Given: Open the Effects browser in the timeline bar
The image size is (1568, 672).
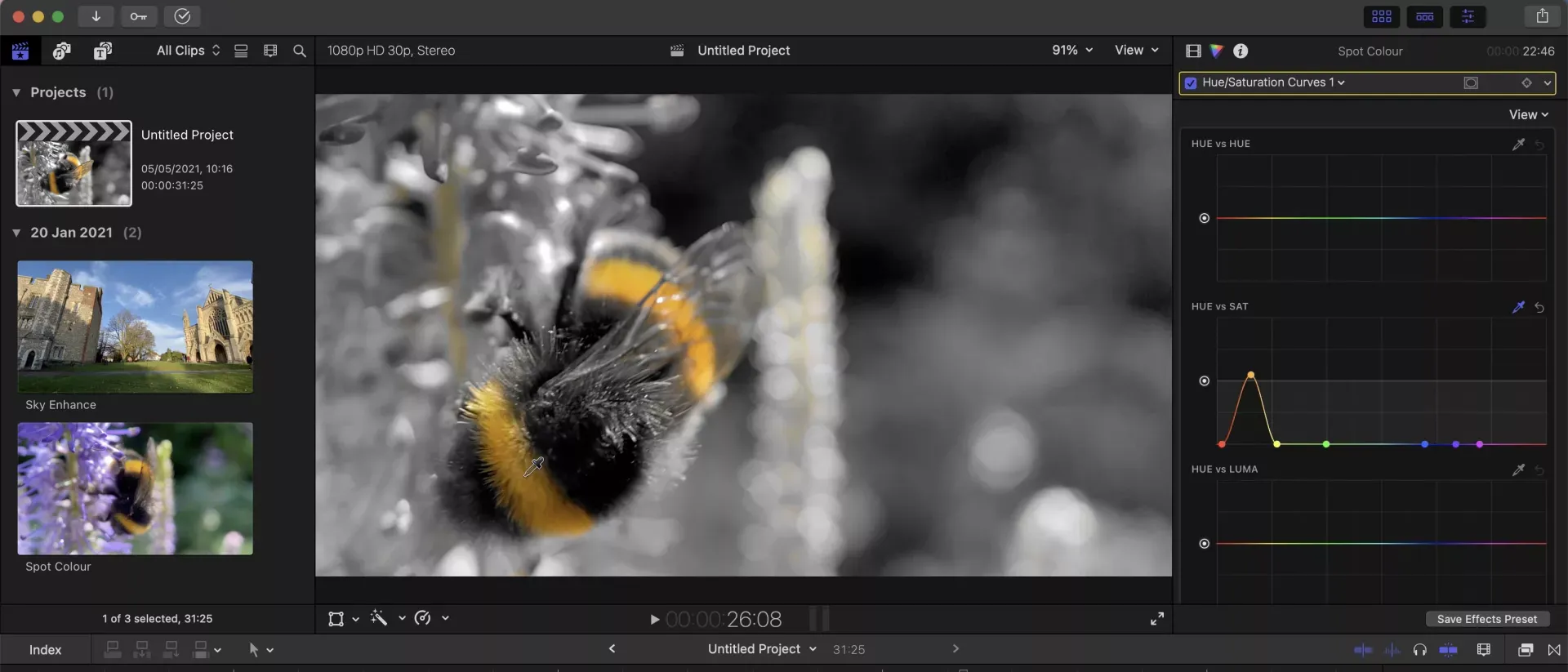Looking at the screenshot, I should pyautogui.click(x=1525, y=650).
